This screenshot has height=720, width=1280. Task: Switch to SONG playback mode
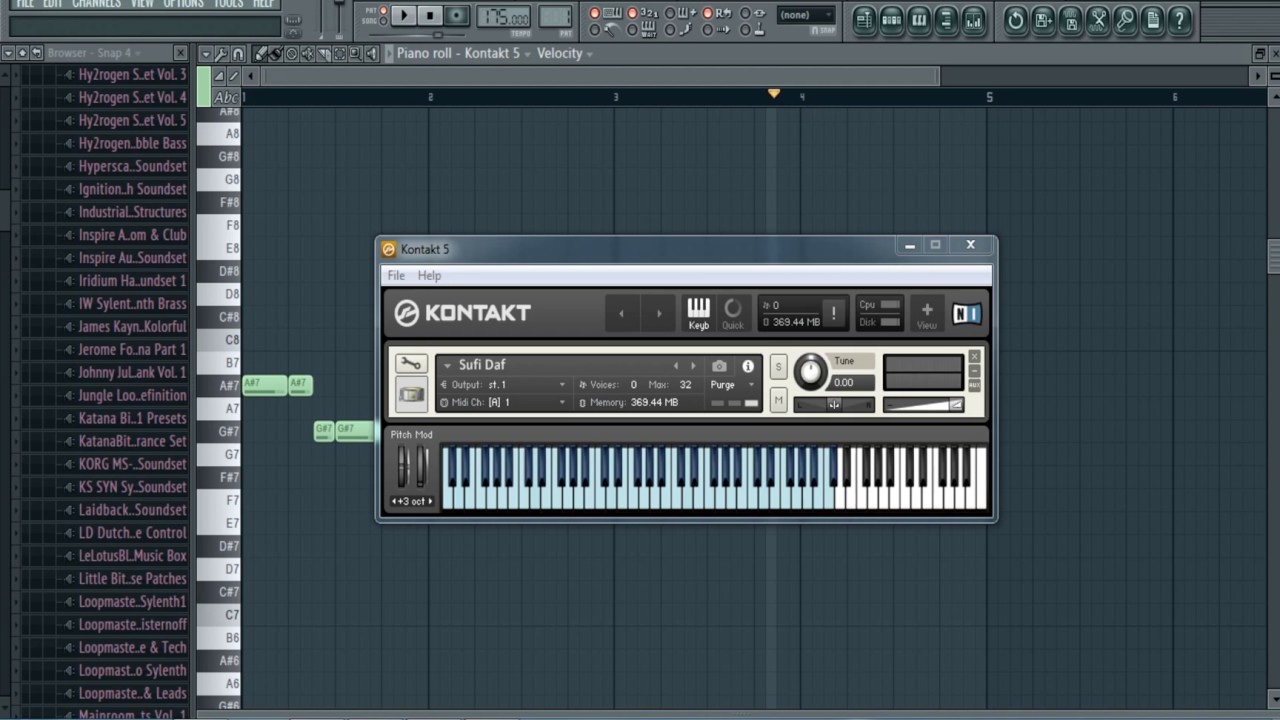[383, 21]
